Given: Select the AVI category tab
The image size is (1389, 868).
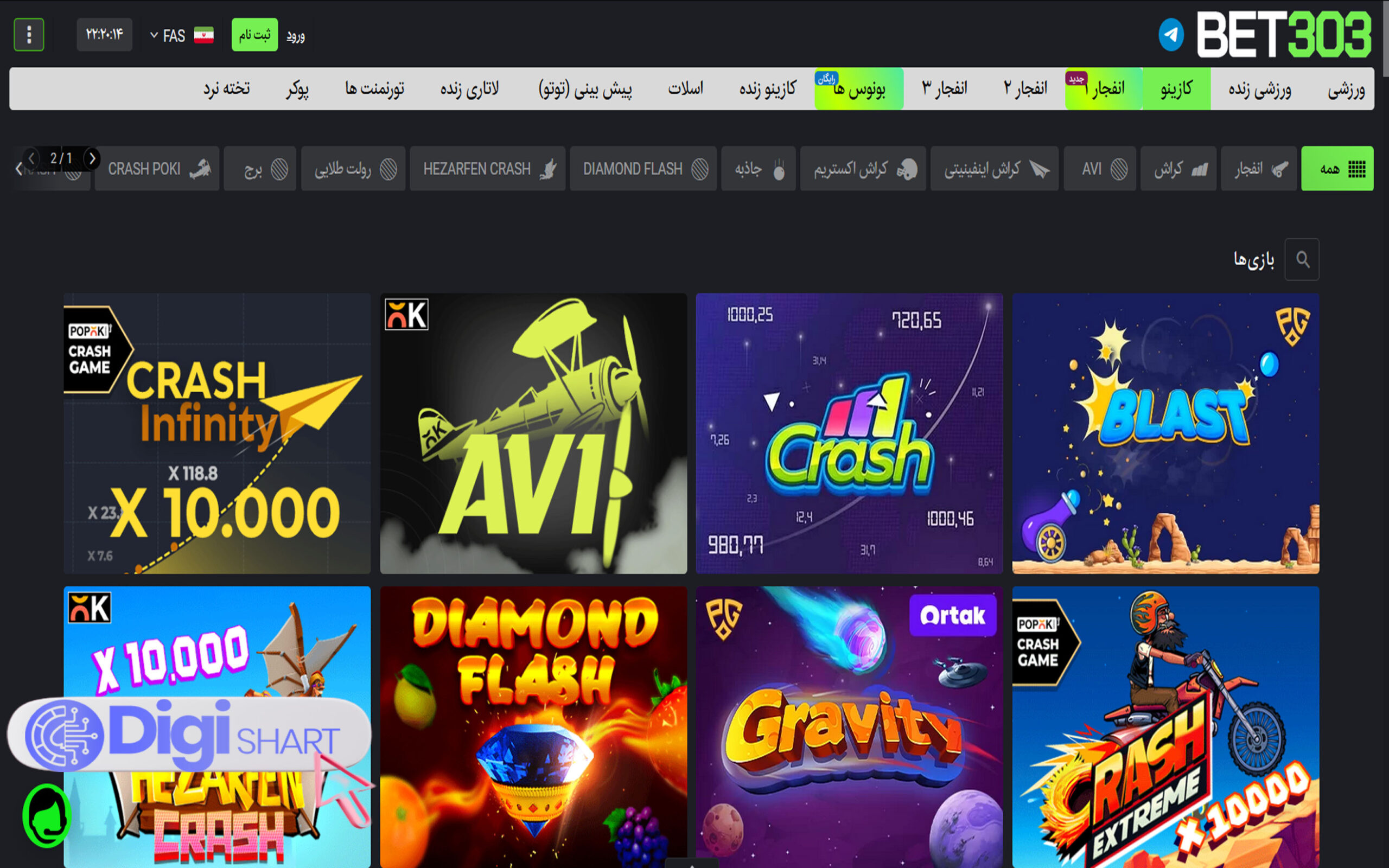Looking at the screenshot, I should [x=1100, y=169].
